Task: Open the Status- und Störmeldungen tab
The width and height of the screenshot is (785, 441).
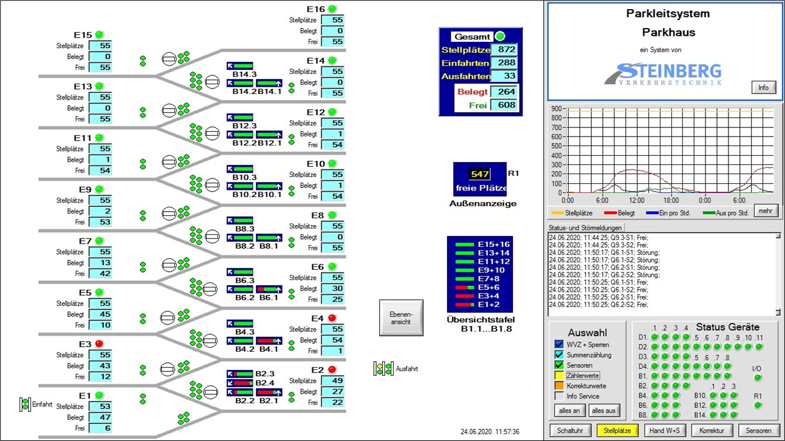Action: (x=585, y=227)
